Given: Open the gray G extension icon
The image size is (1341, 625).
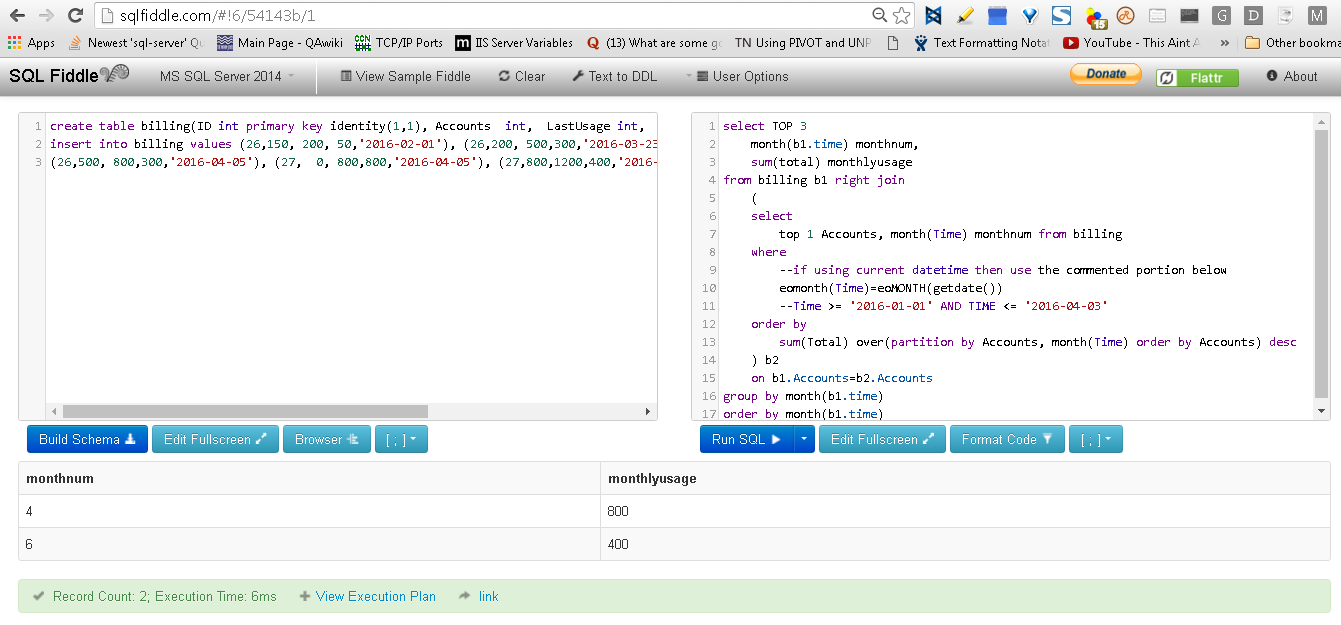Looking at the screenshot, I should (1221, 16).
